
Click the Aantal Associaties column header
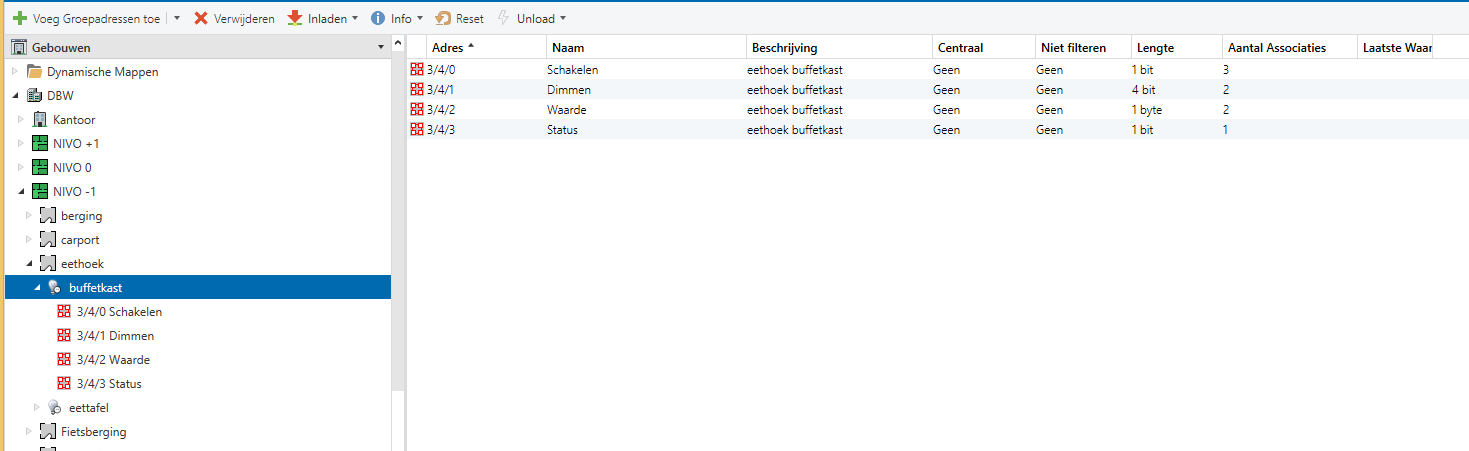[x=1276, y=47]
